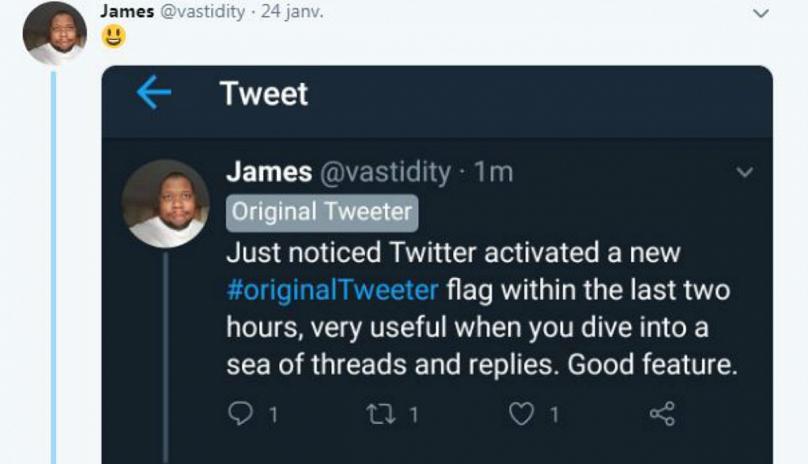808x464 pixels.
Task: Click the share icon under the tweet
Action: click(x=662, y=413)
